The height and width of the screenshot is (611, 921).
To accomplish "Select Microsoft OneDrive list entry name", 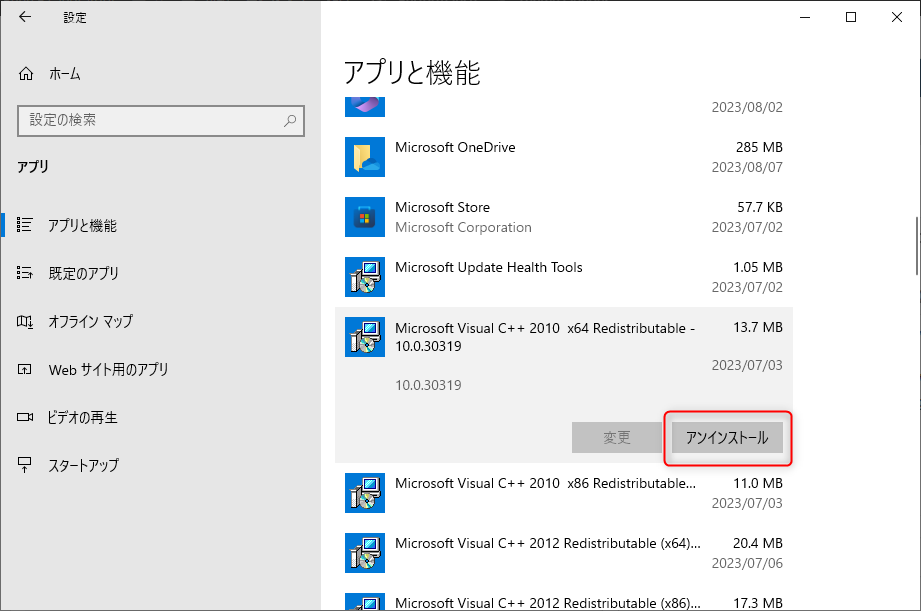I will [455, 147].
